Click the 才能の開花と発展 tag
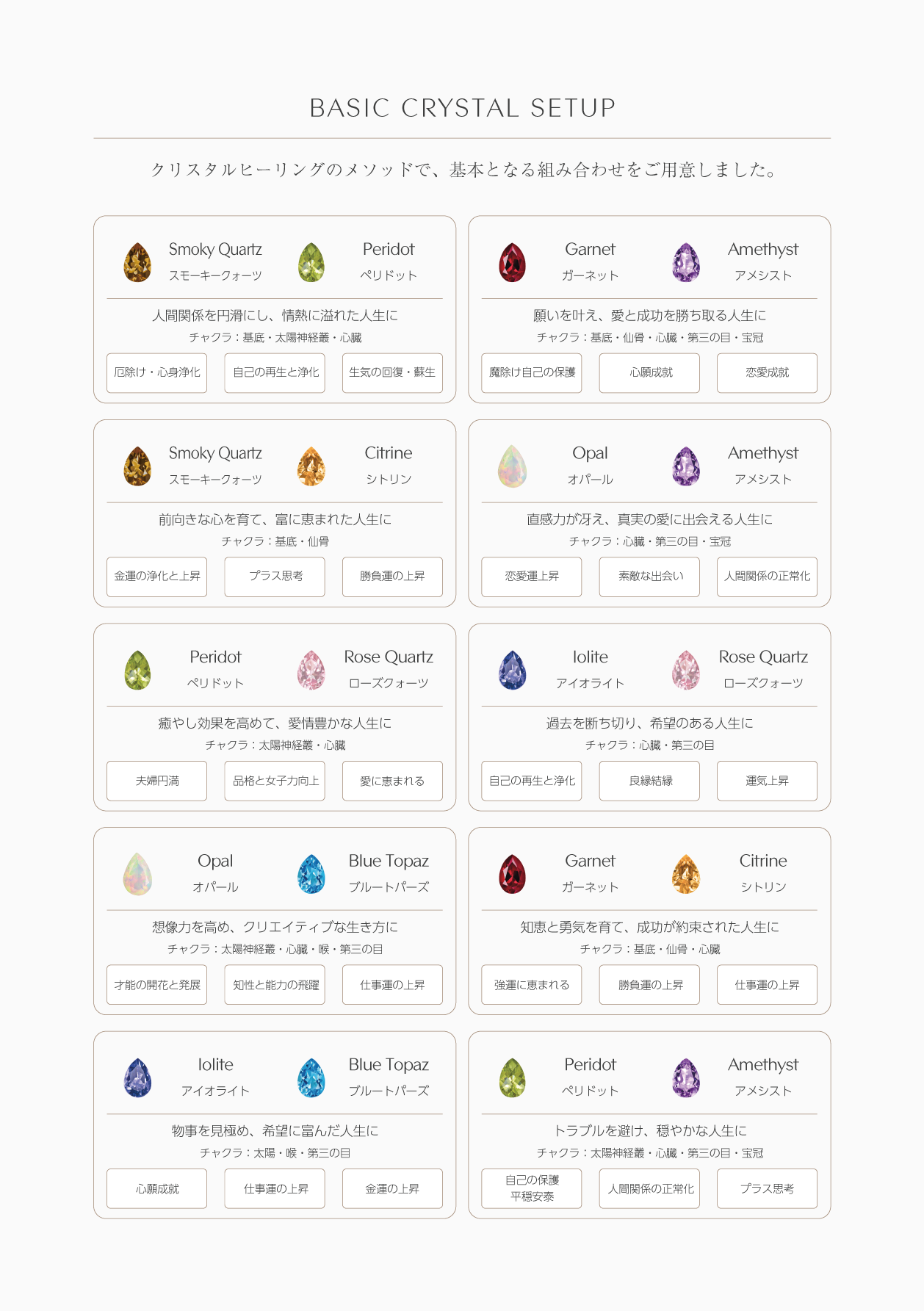924x1311 pixels. click(x=156, y=985)
